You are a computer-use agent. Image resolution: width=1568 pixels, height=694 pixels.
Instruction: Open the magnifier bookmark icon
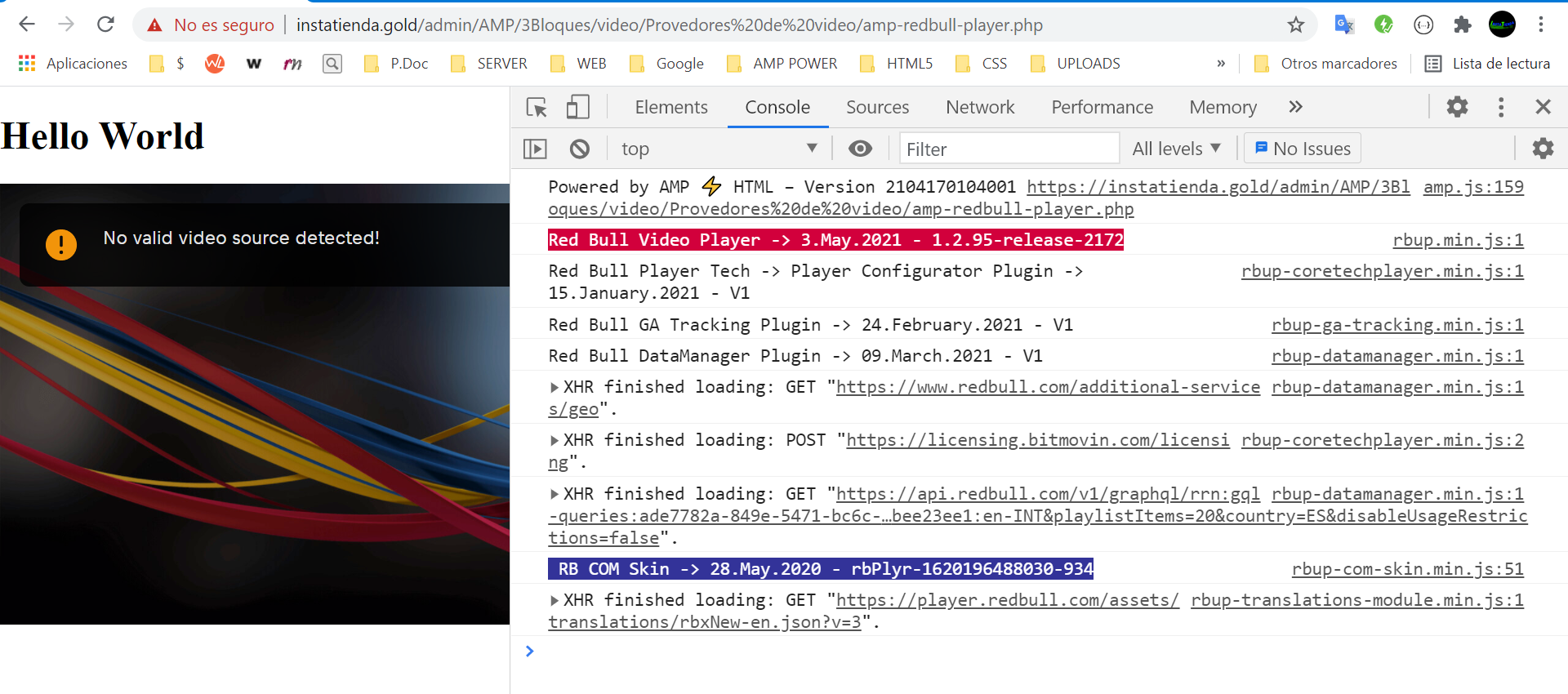pyautogui.click(x=332, y=64)
